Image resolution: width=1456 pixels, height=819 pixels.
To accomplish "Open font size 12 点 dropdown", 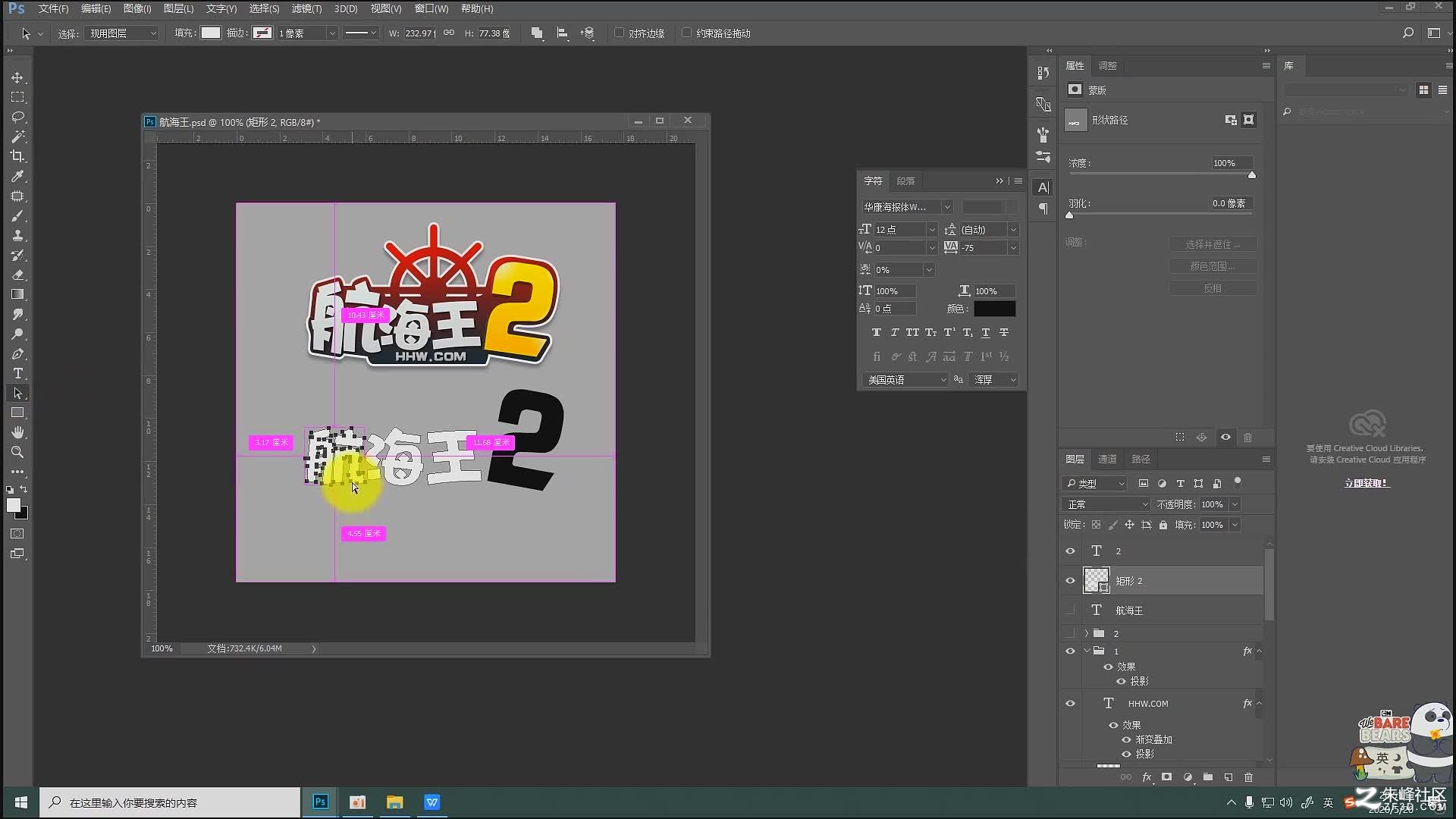I will 932,230.
